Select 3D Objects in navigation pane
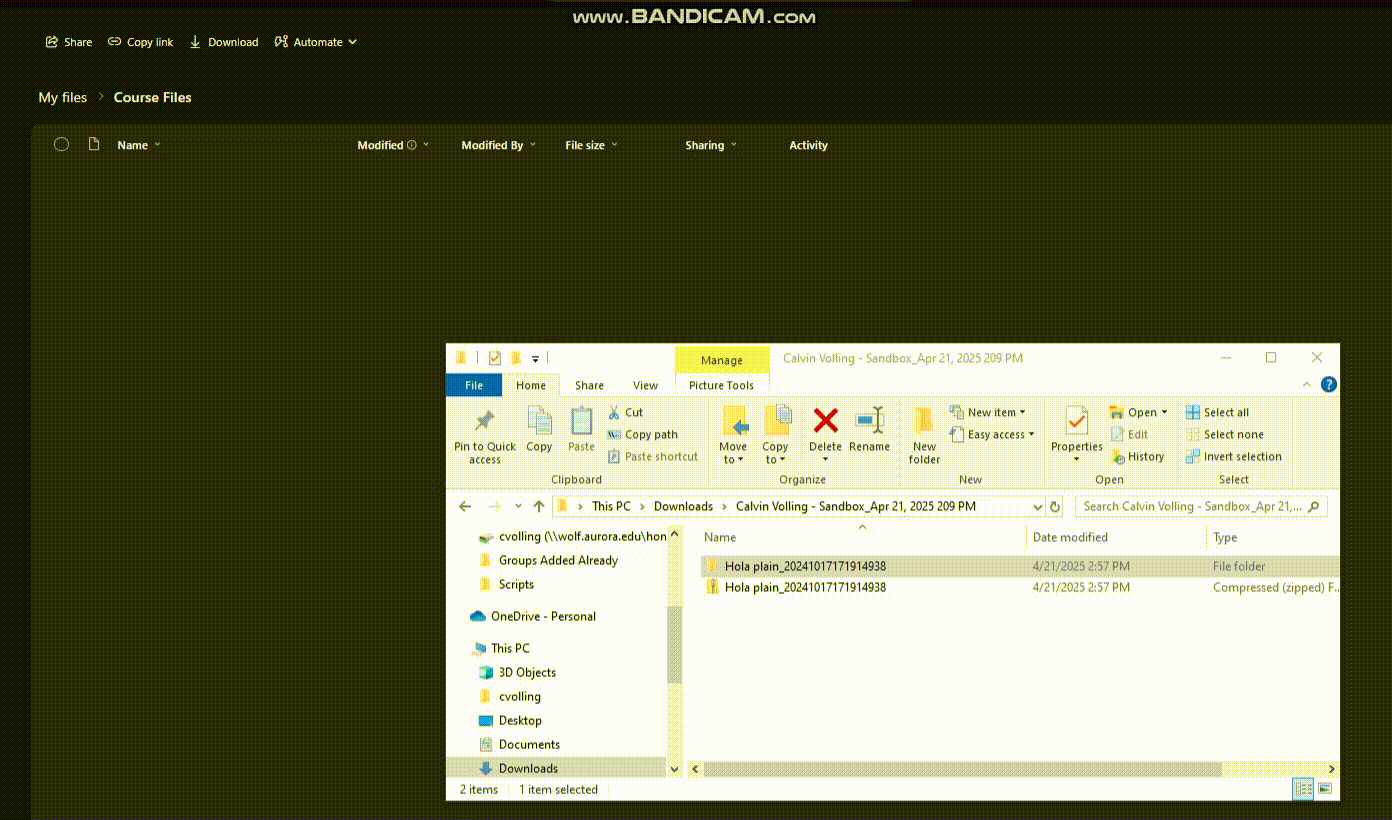Image resolution: width=1392 pixels, height=820 pixels. point(527,672)
